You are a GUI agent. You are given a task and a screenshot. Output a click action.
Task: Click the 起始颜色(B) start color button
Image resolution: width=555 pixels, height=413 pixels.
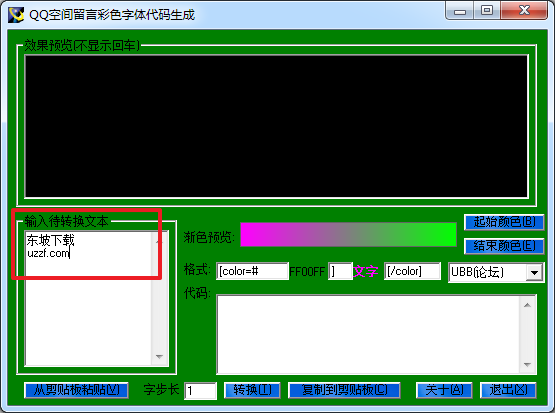504,222
